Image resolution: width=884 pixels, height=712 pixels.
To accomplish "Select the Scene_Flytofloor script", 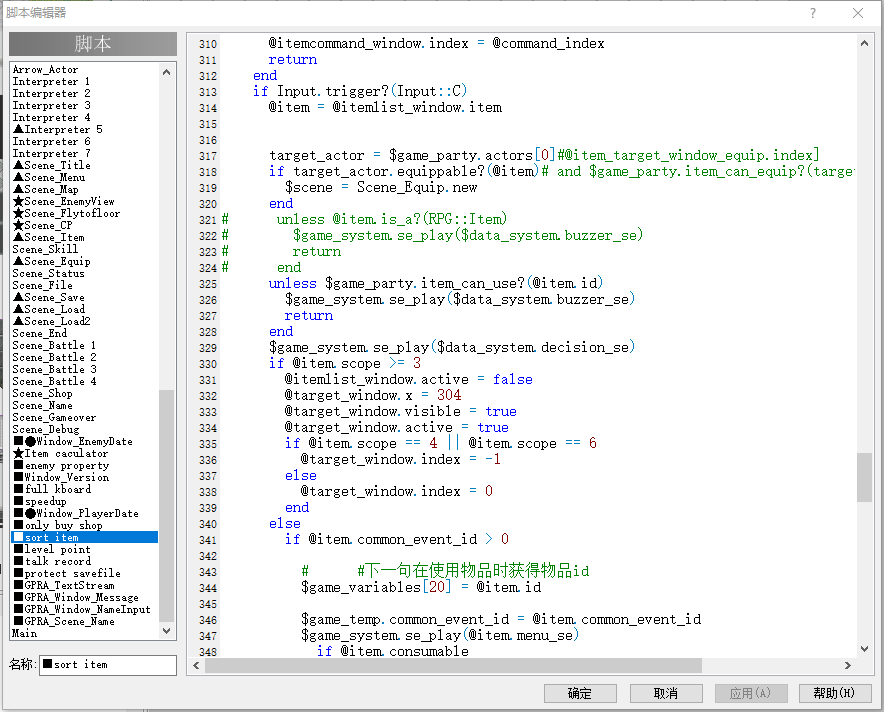I will click(67, 213).
